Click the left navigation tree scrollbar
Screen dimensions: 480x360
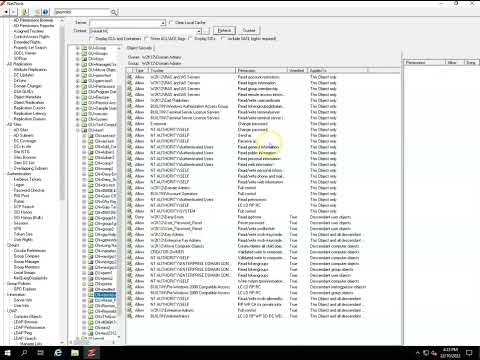(62, 113)
